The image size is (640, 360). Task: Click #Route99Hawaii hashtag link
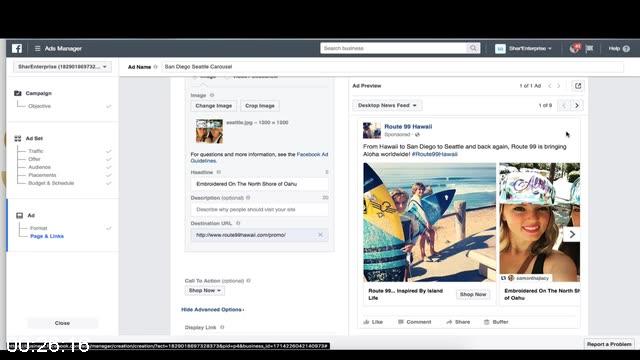pos(434,154)
